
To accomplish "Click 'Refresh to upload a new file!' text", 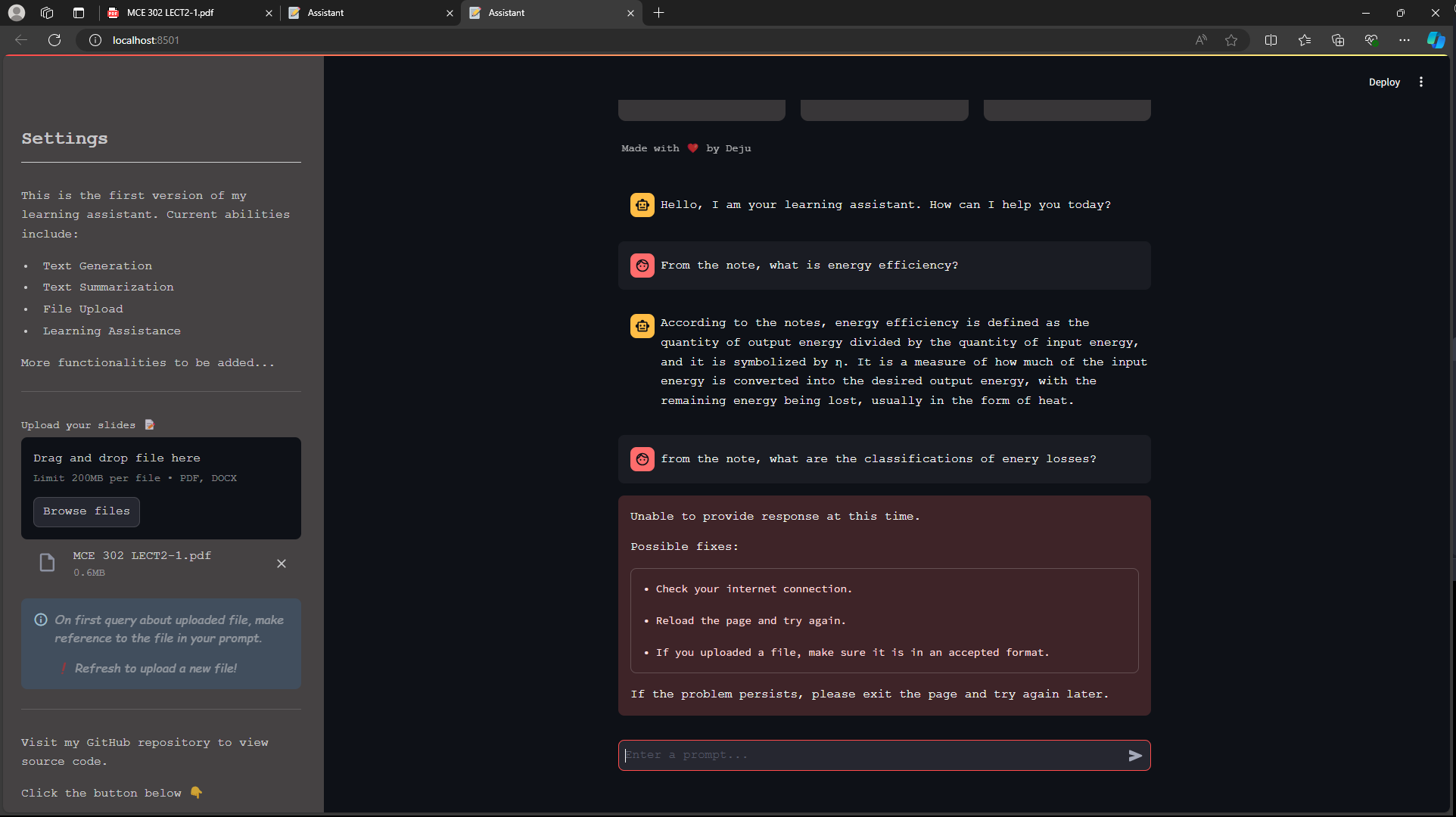I will (x=155, y=668).
